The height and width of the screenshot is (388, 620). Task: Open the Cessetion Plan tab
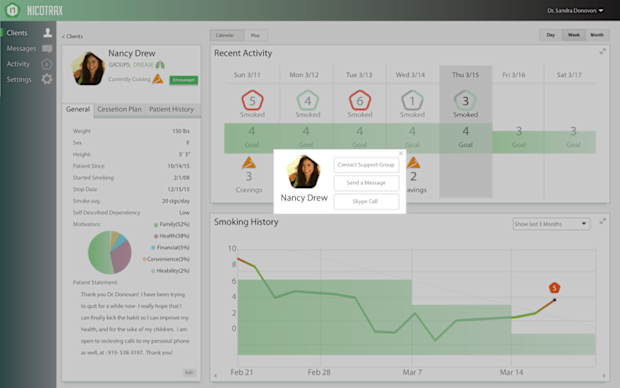[x=119, y=110]
